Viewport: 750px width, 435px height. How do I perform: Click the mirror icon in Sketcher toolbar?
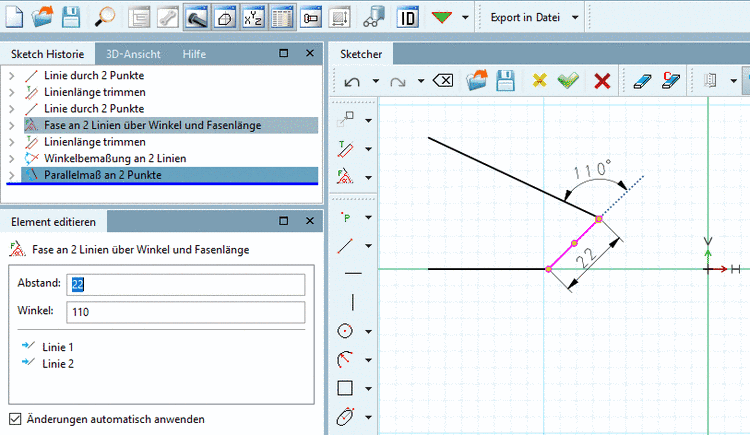tap(710, 80)
